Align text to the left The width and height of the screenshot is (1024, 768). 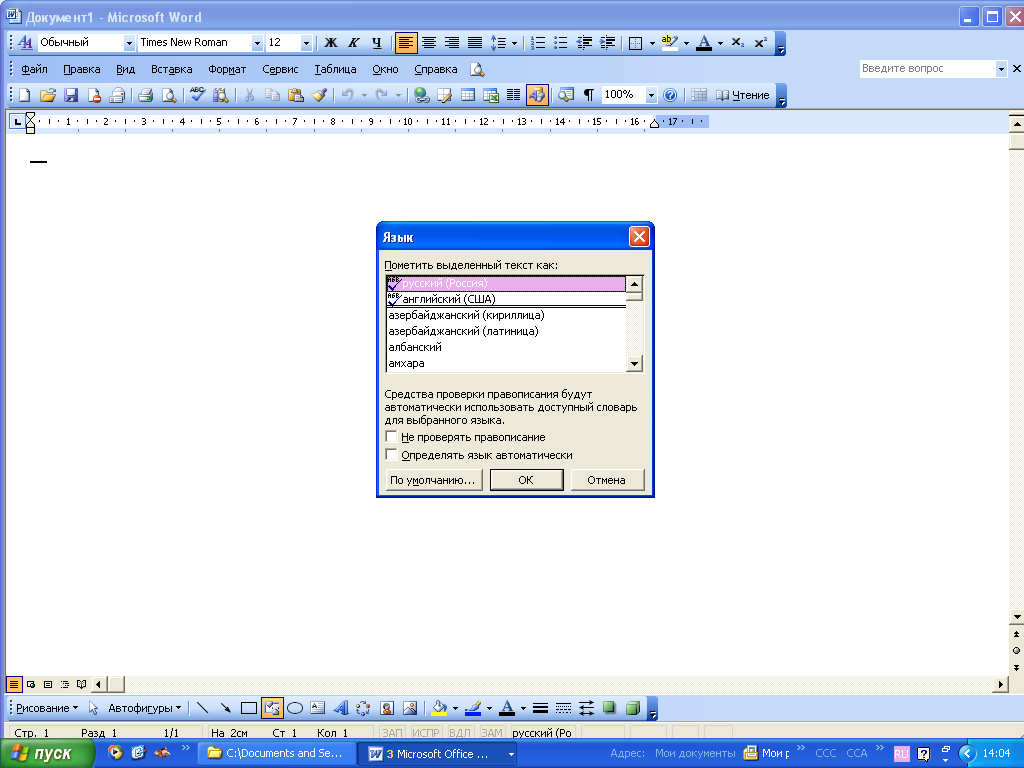pyautogui.click(x=406, y=43)
